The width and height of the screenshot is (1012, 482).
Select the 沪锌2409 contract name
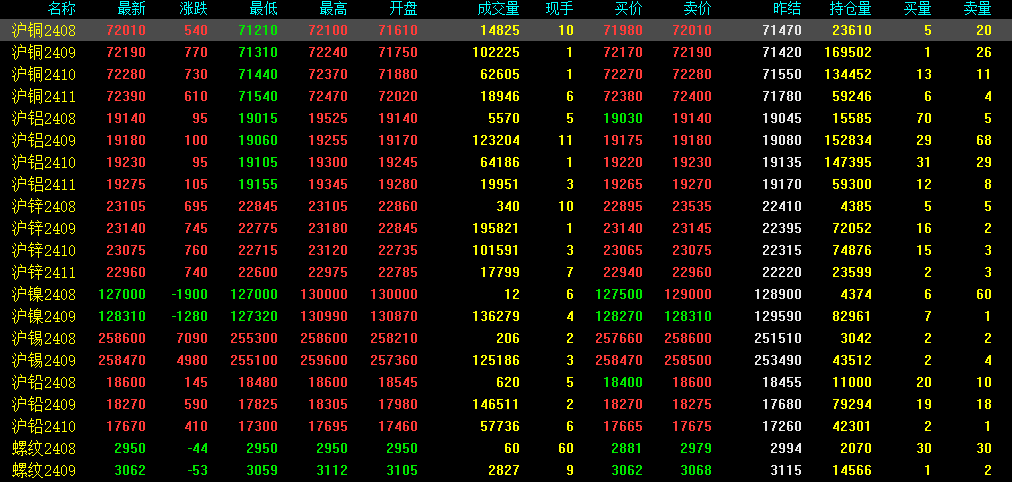coord(44,228)
